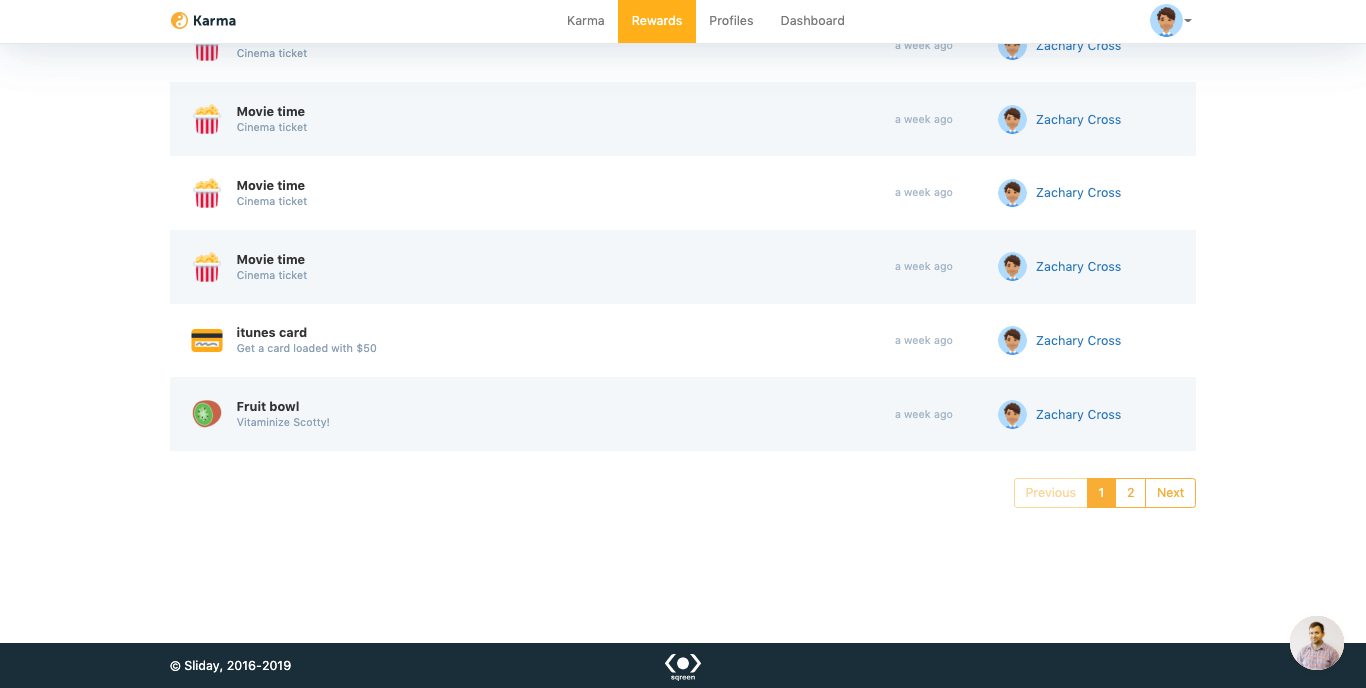1366x688 pixels.
Task: Open Zachary Cross link in itunes card row
Action: [1078, 341]
